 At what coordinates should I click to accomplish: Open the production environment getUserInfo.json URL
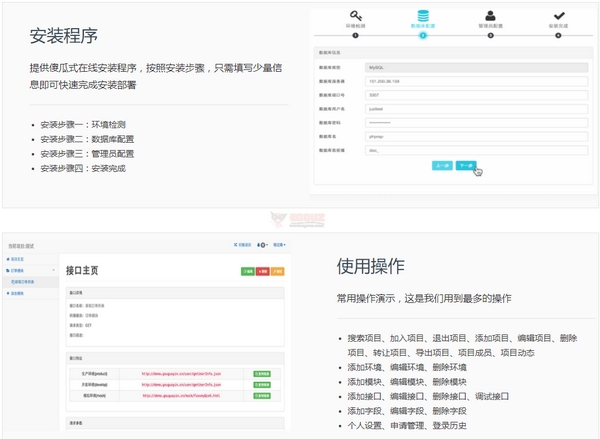tap(180, 373)
